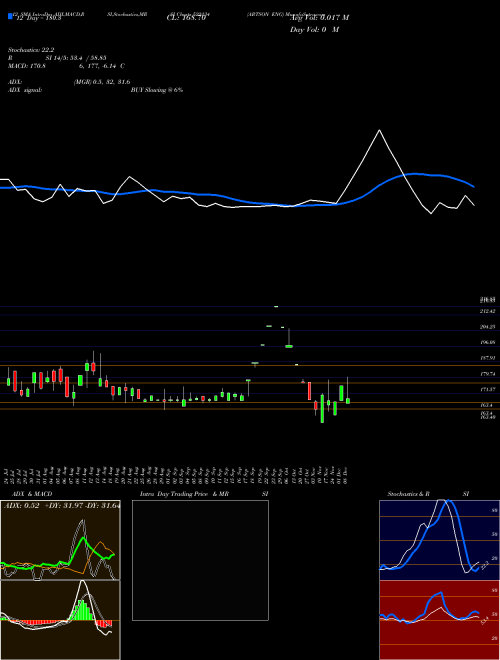Open the ADX line chart panel
The height and width of the screenshot is (660, 500).
click(60, 540)
